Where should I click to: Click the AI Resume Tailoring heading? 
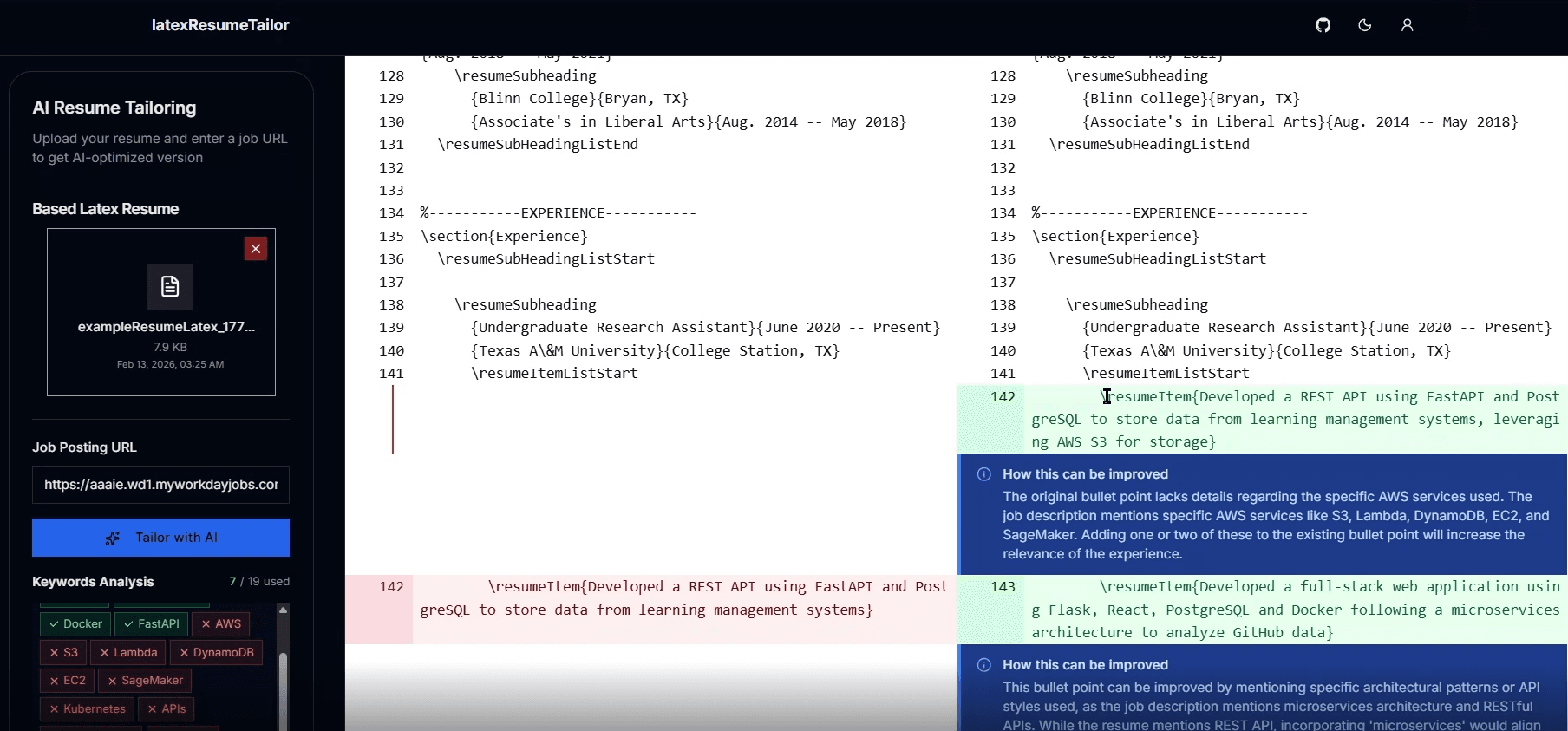tap(114, 108)
